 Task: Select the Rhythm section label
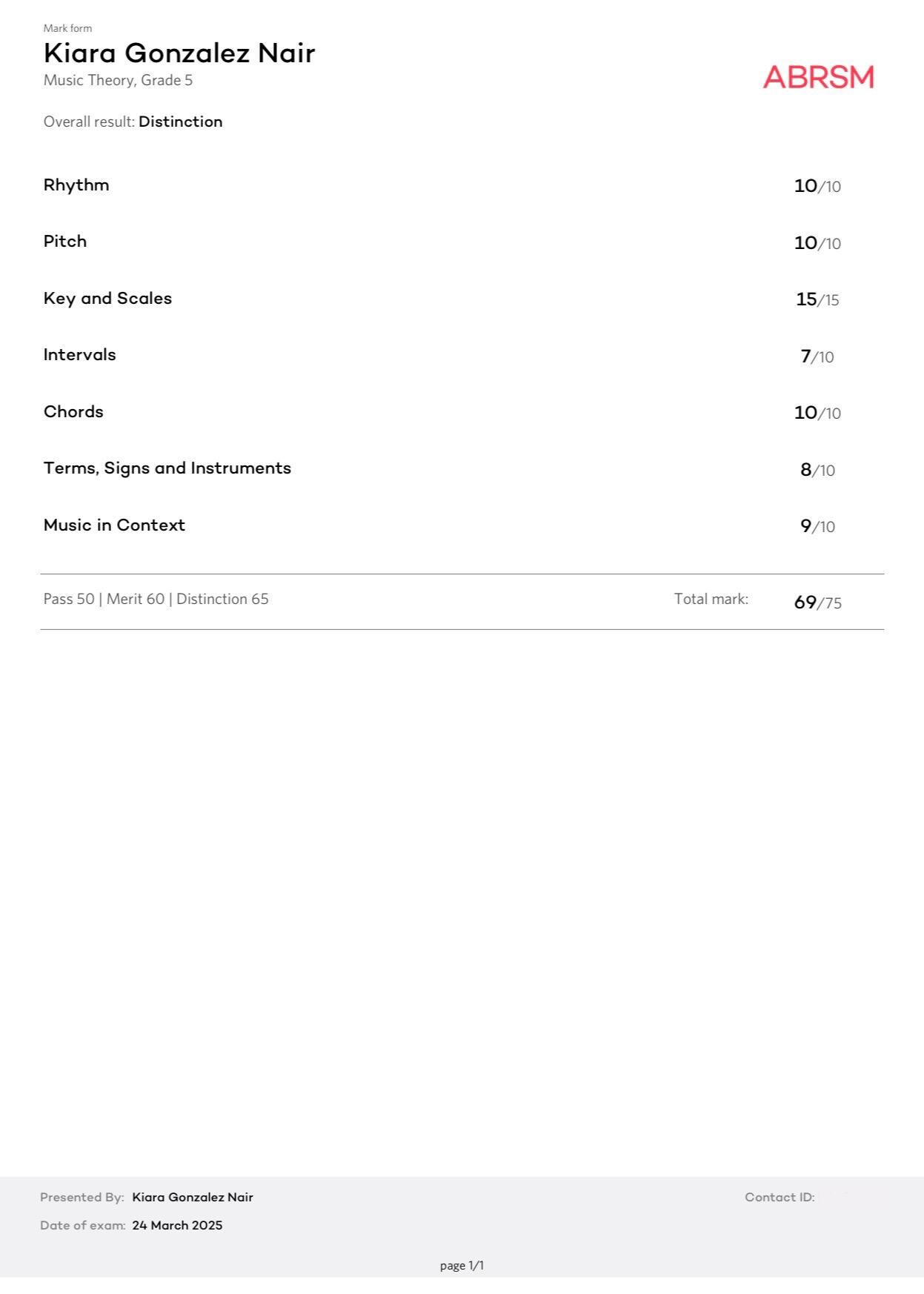pyautogui.click(x=76, y=185)
